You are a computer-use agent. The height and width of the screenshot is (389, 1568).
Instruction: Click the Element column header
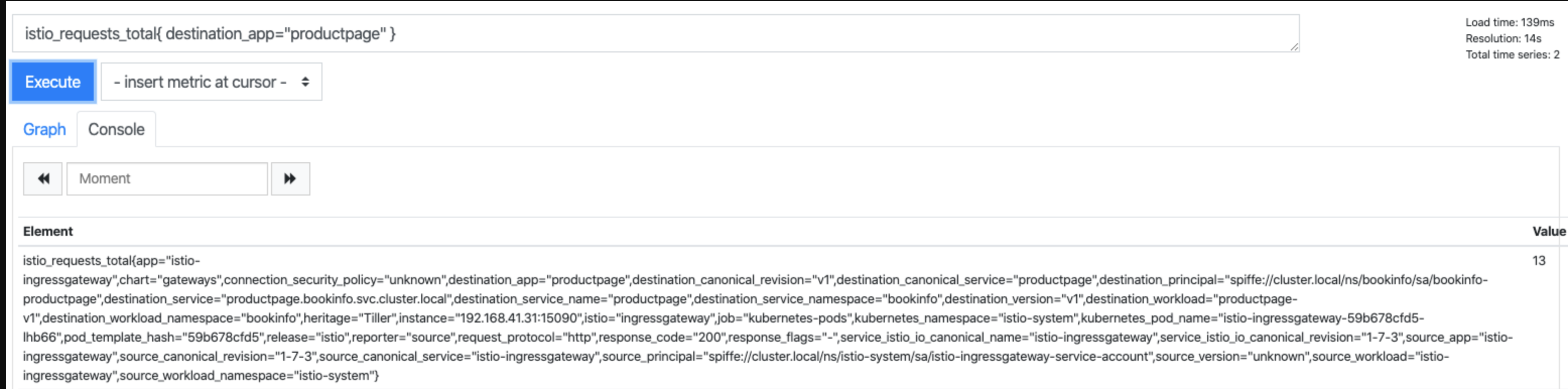point(47,231)
